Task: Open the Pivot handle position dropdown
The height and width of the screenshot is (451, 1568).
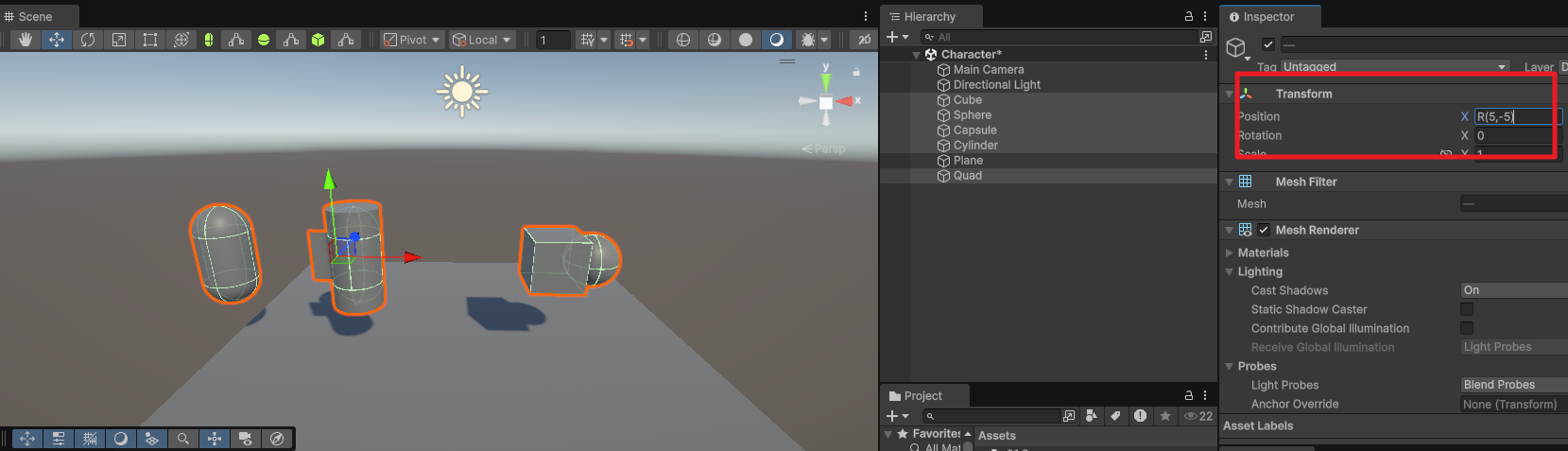Action: tap(412, 40)
